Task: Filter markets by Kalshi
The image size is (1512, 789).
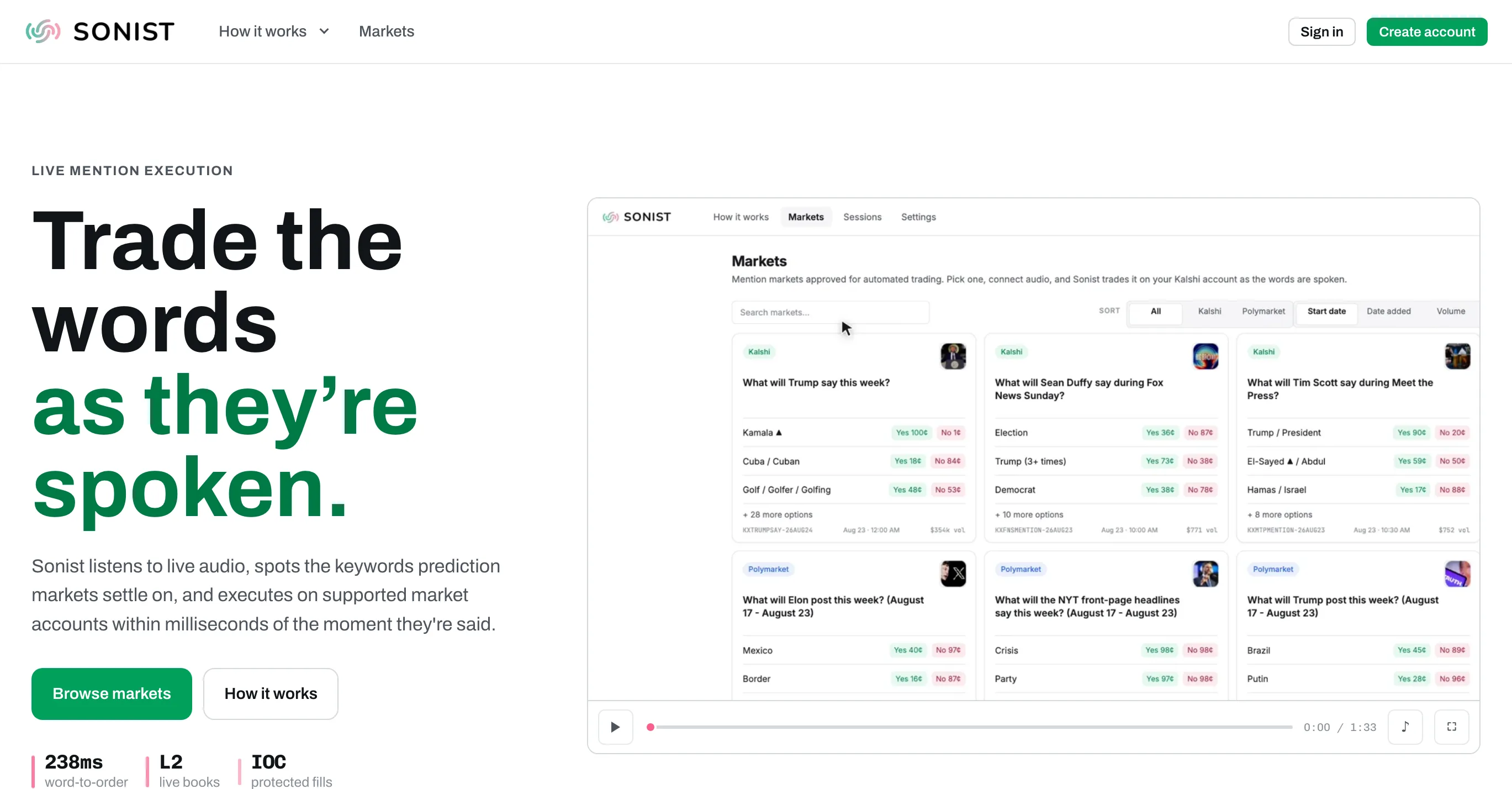Action: [x=1209, y=311]
